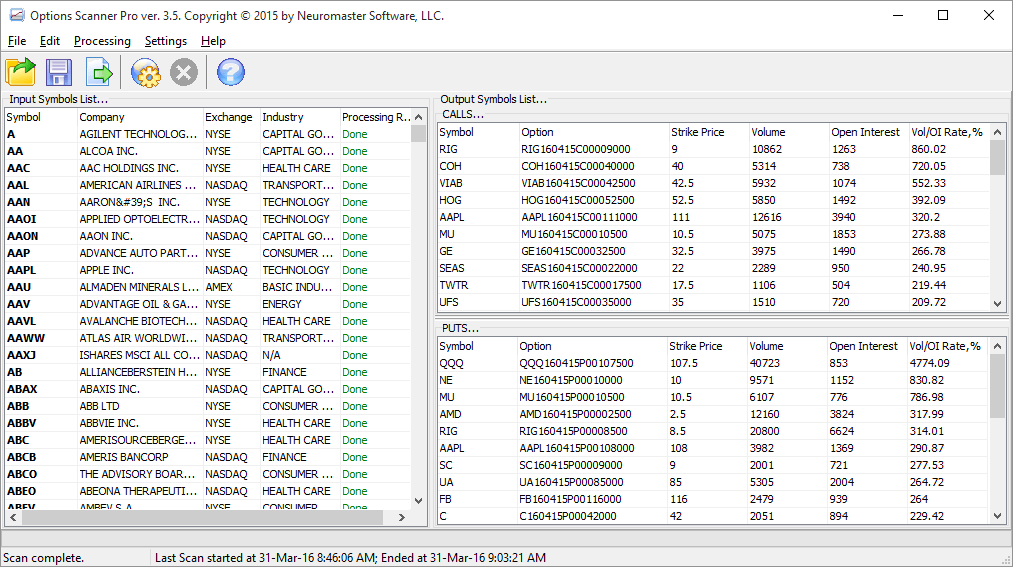
Task: Select RIG160415P00008500 put option
Action: point(573,431)
